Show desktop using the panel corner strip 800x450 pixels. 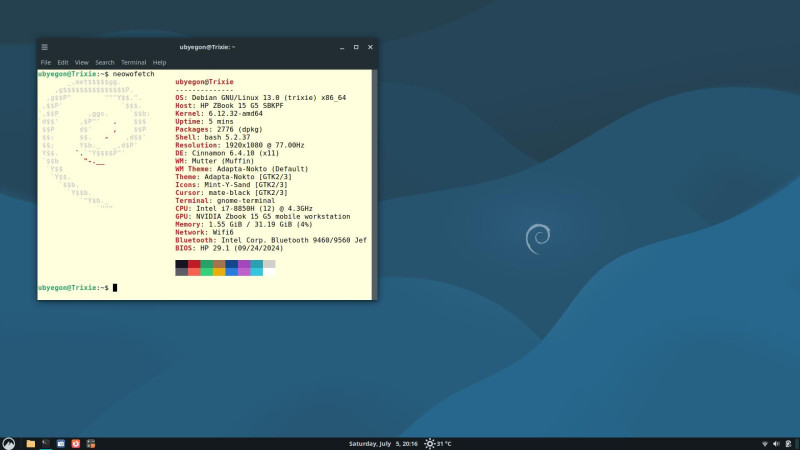pos(797,444)
